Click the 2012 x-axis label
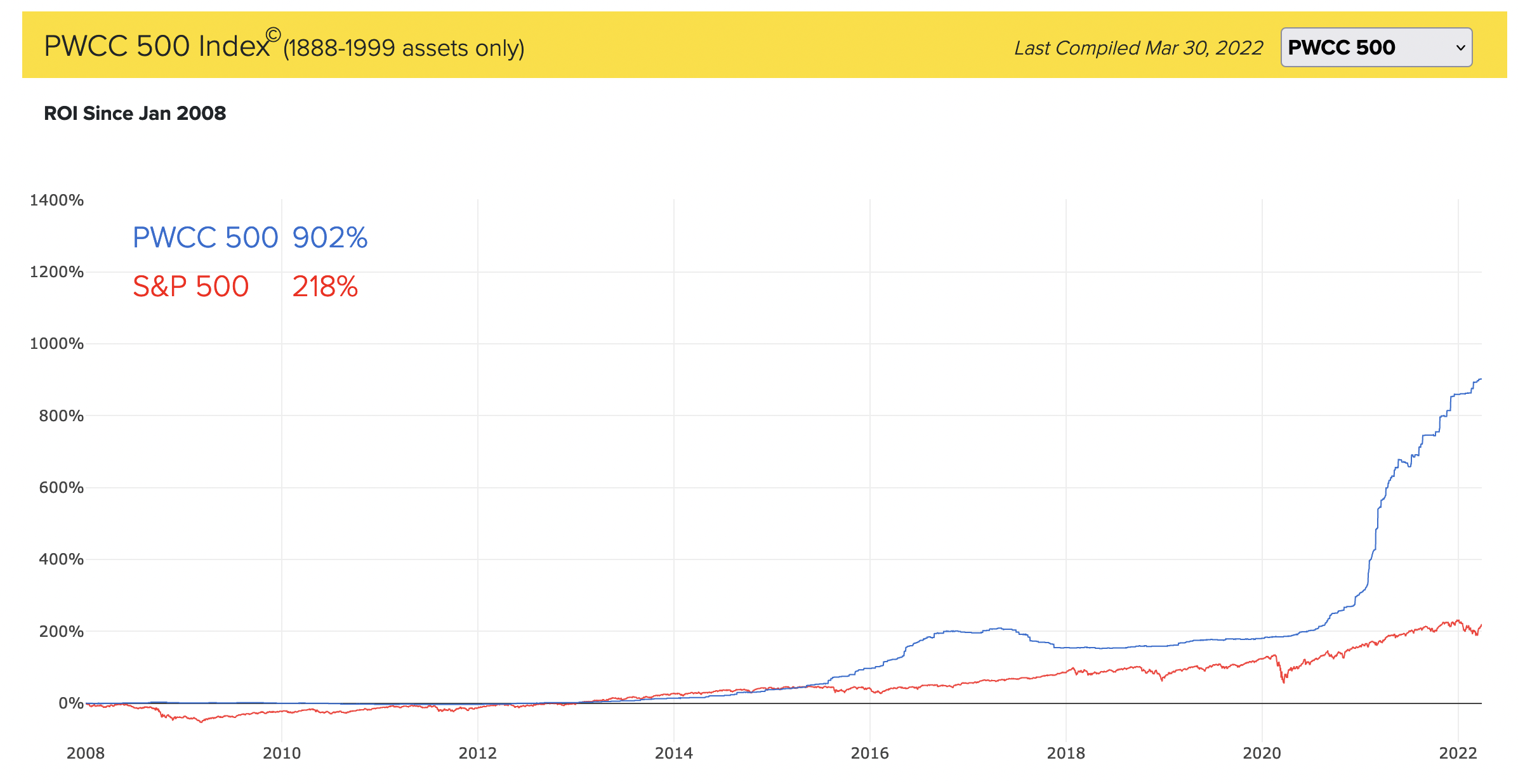The width and height of the screenshot is (1518, 784). tap(478, 753)
